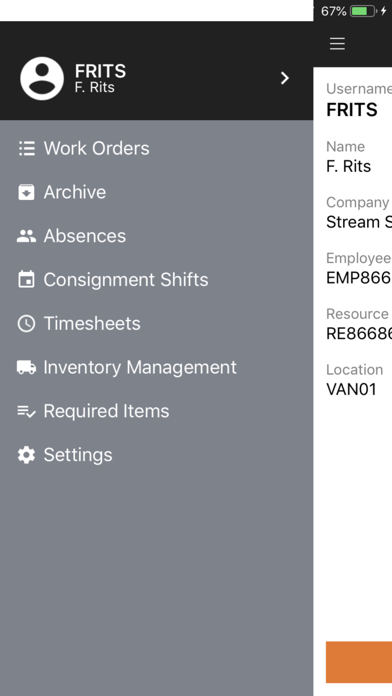392x696 pixels.
Task: Click the Work Orders list icon
Action: pyautogui.click(x=27, y=148)
